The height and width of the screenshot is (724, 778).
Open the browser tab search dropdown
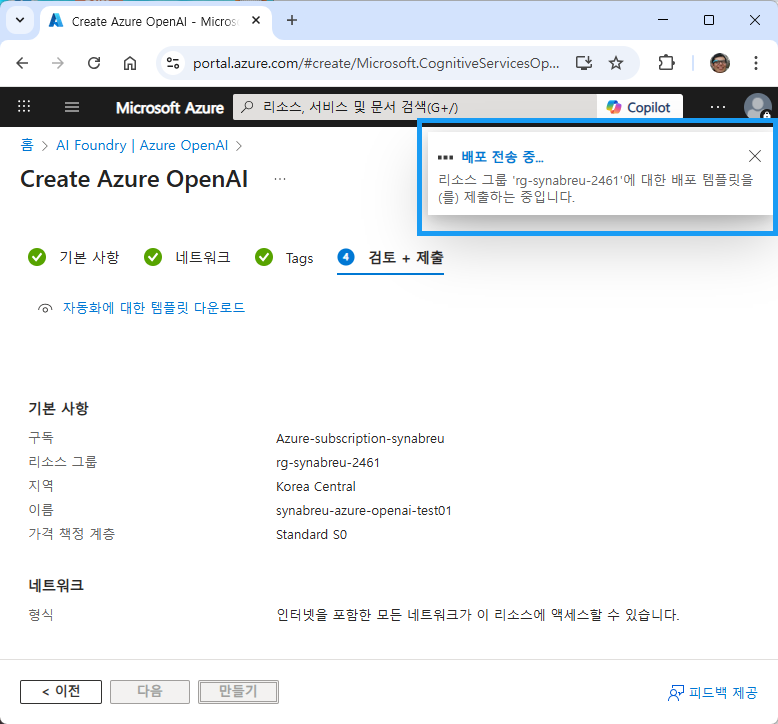click(x=20, y=20)
